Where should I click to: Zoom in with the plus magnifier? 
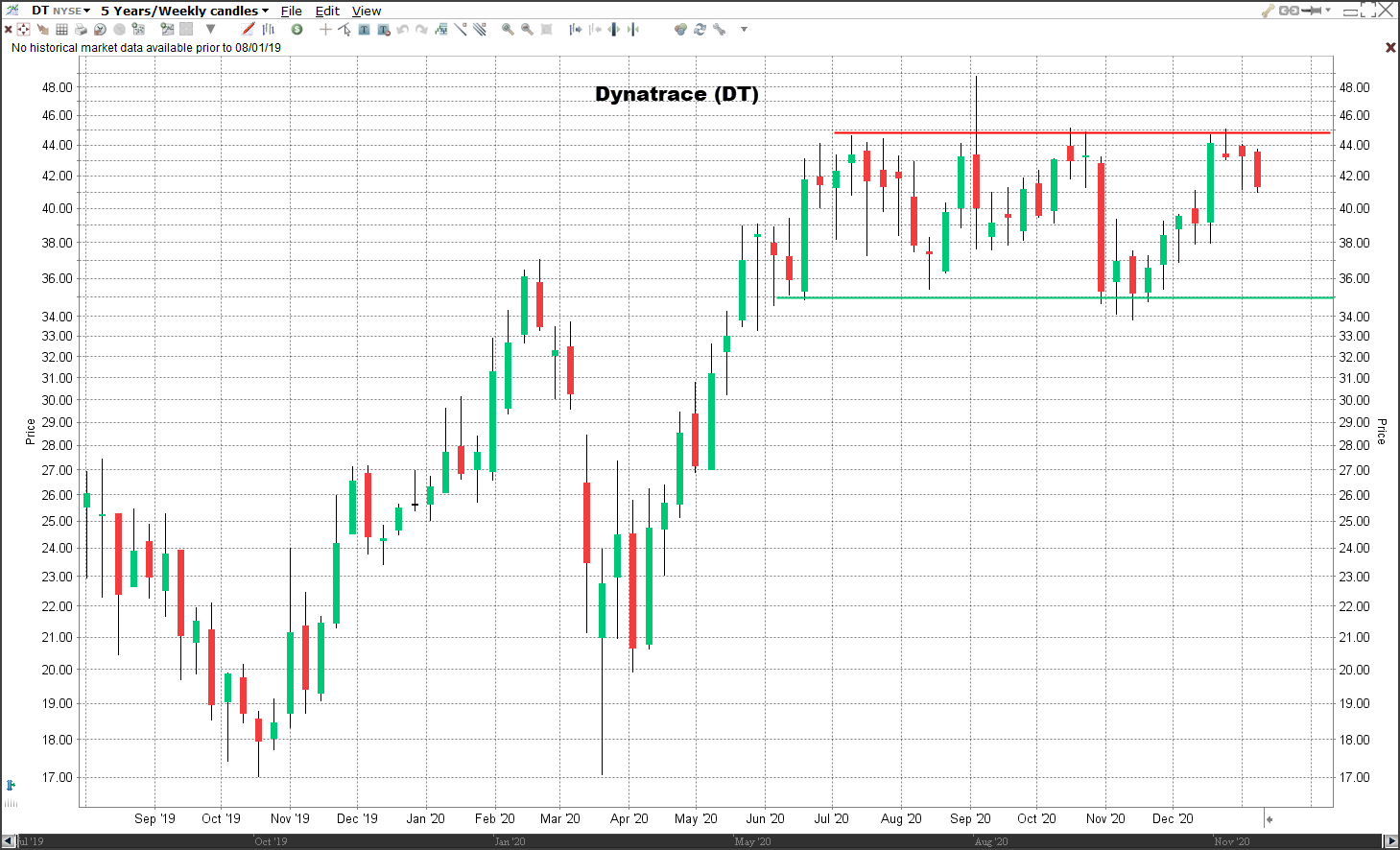click(x=508, y=30)
